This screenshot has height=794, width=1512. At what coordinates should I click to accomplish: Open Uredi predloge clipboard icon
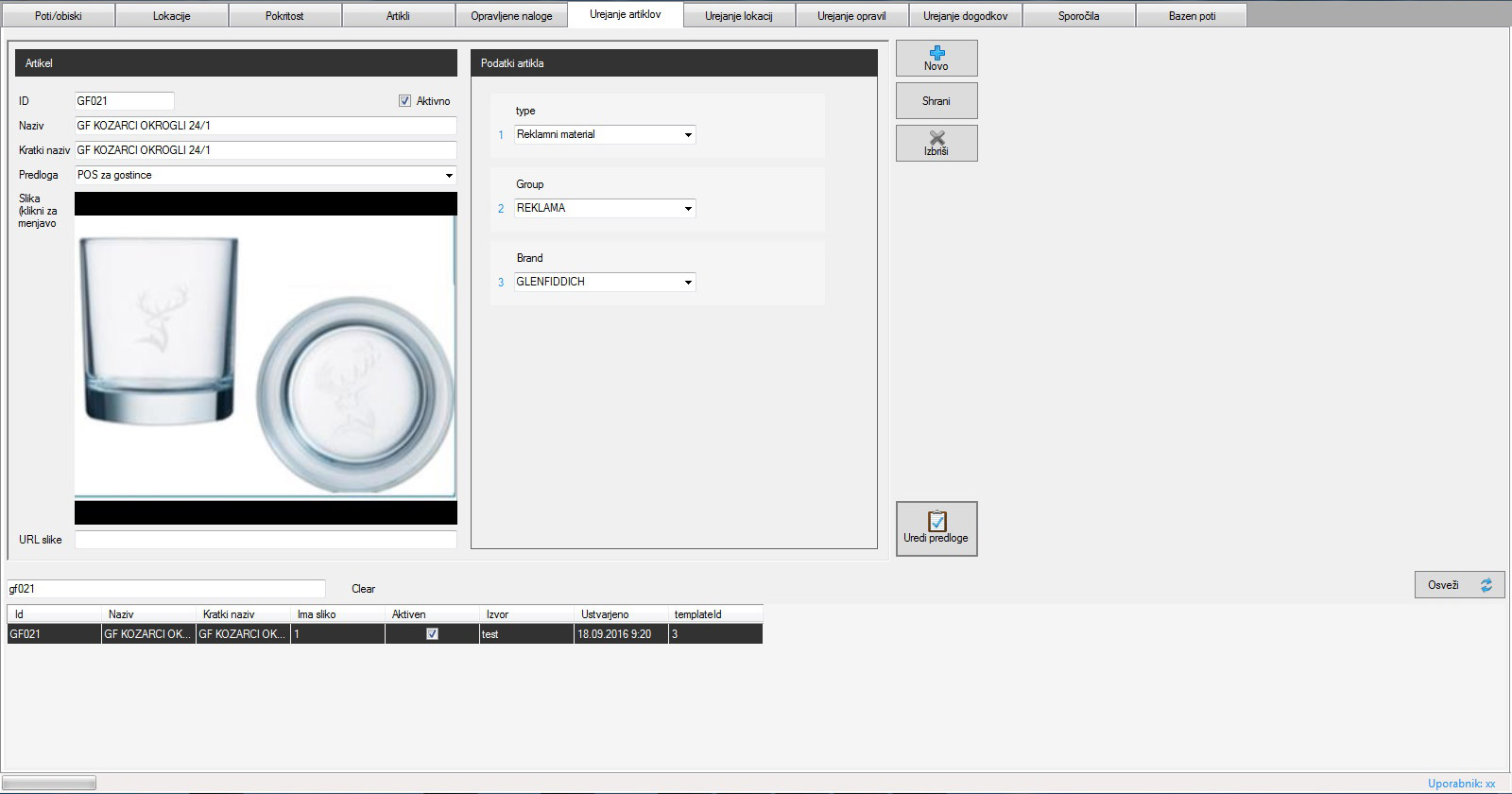click(x=936, y=521)
